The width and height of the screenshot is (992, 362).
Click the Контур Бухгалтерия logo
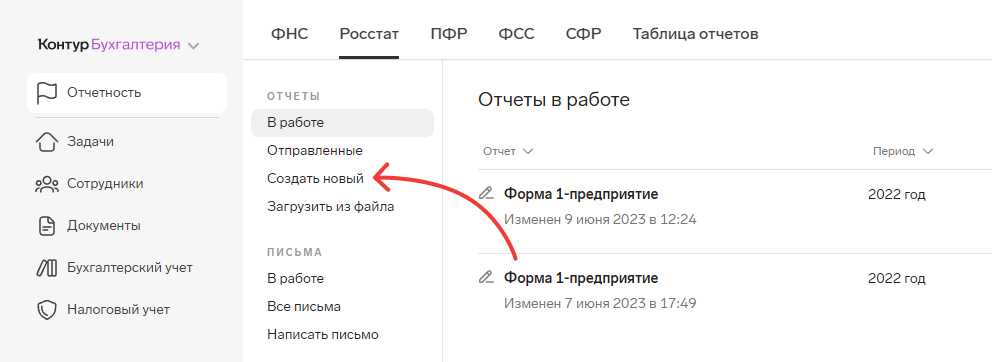[x=109, y=45]
